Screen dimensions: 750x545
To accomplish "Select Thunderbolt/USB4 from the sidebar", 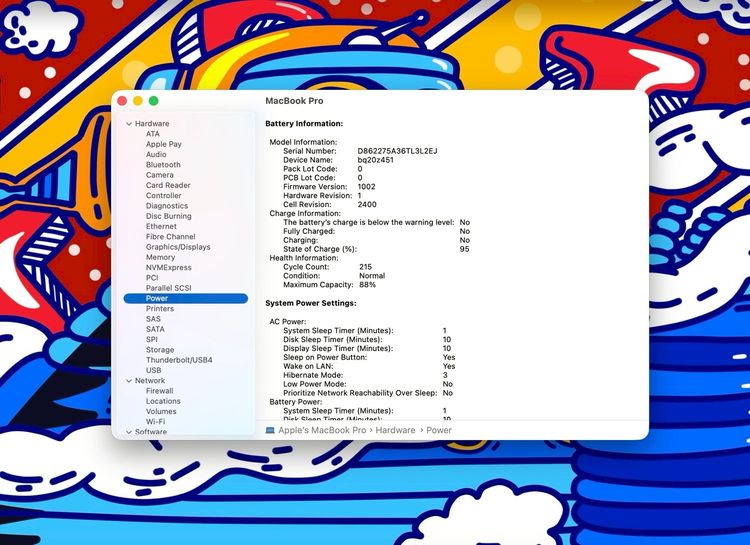I will [x=179, y=360].
